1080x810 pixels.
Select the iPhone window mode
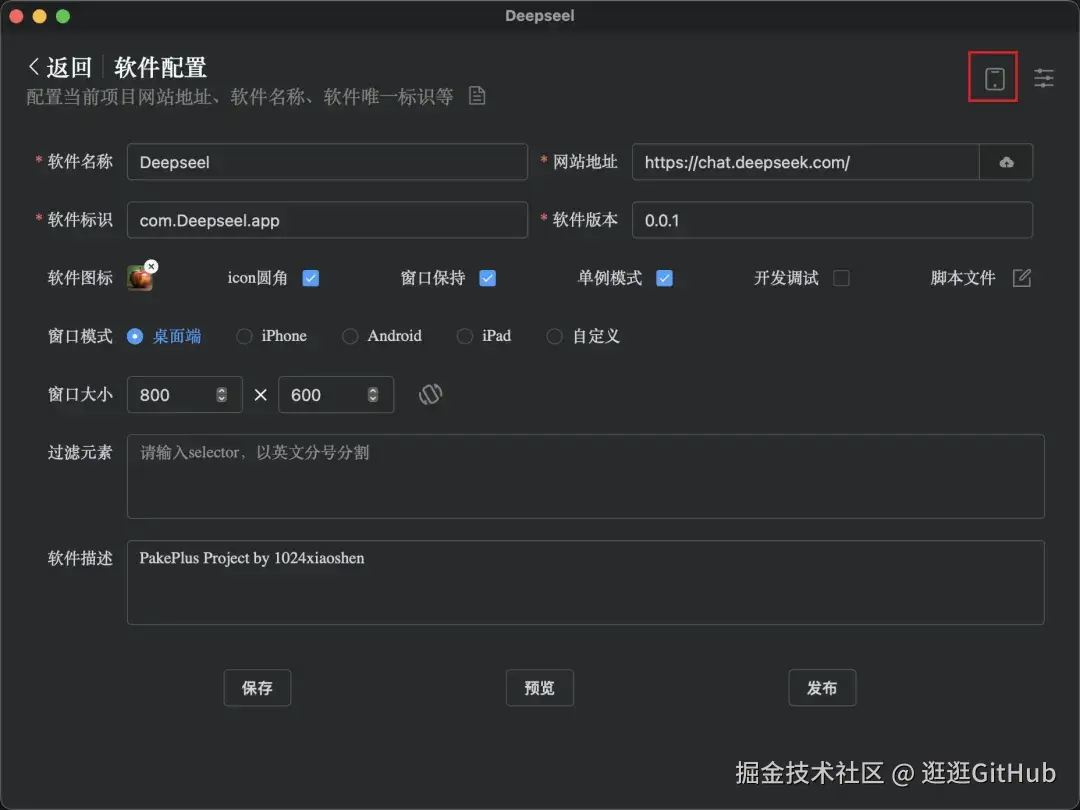(243, 337)
